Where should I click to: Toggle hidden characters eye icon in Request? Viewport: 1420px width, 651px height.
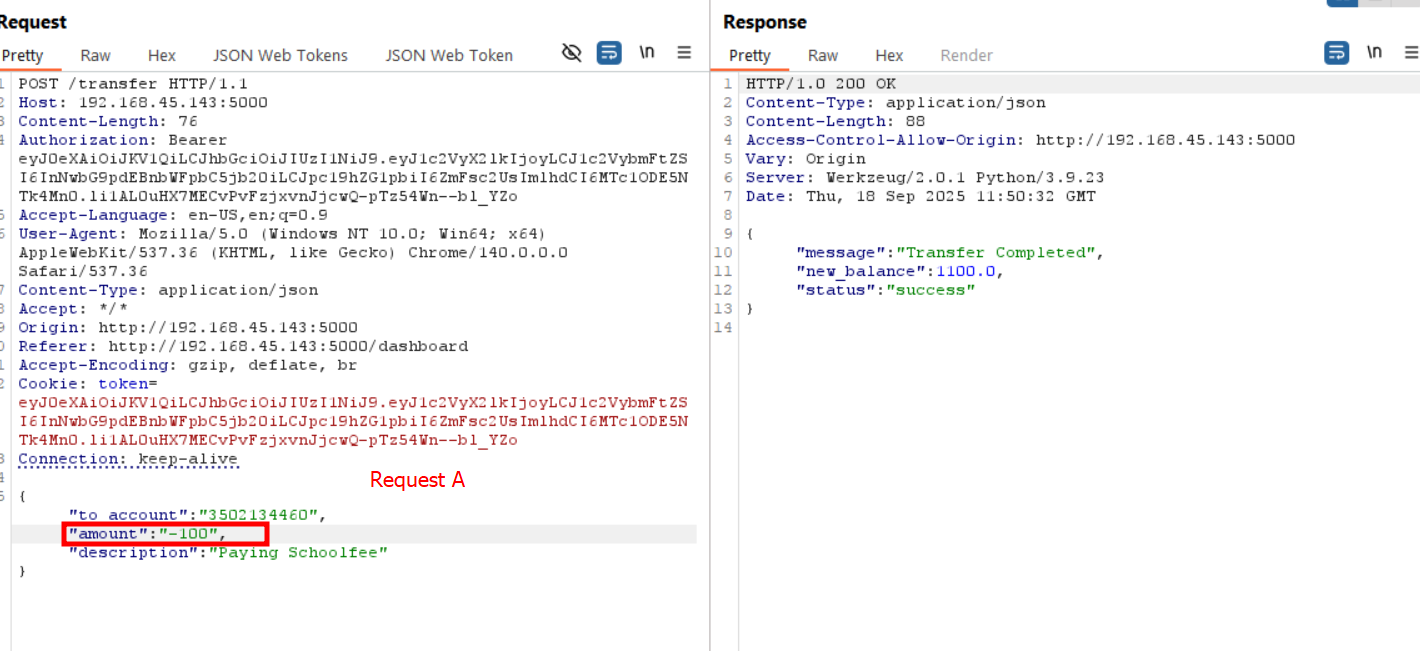572,53
